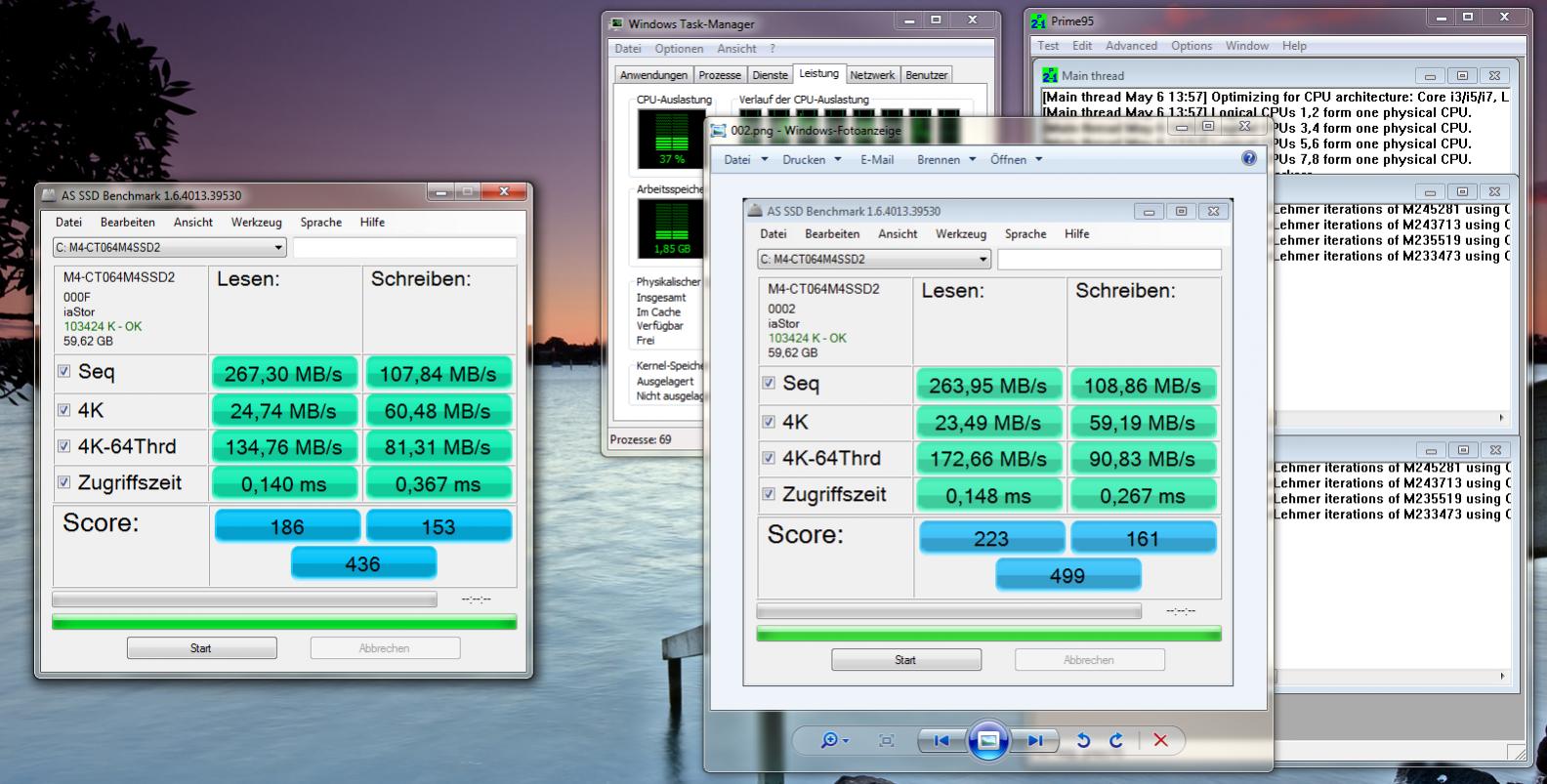Click E-Mail in Fotoanzeige toolbar

[877, 159]
